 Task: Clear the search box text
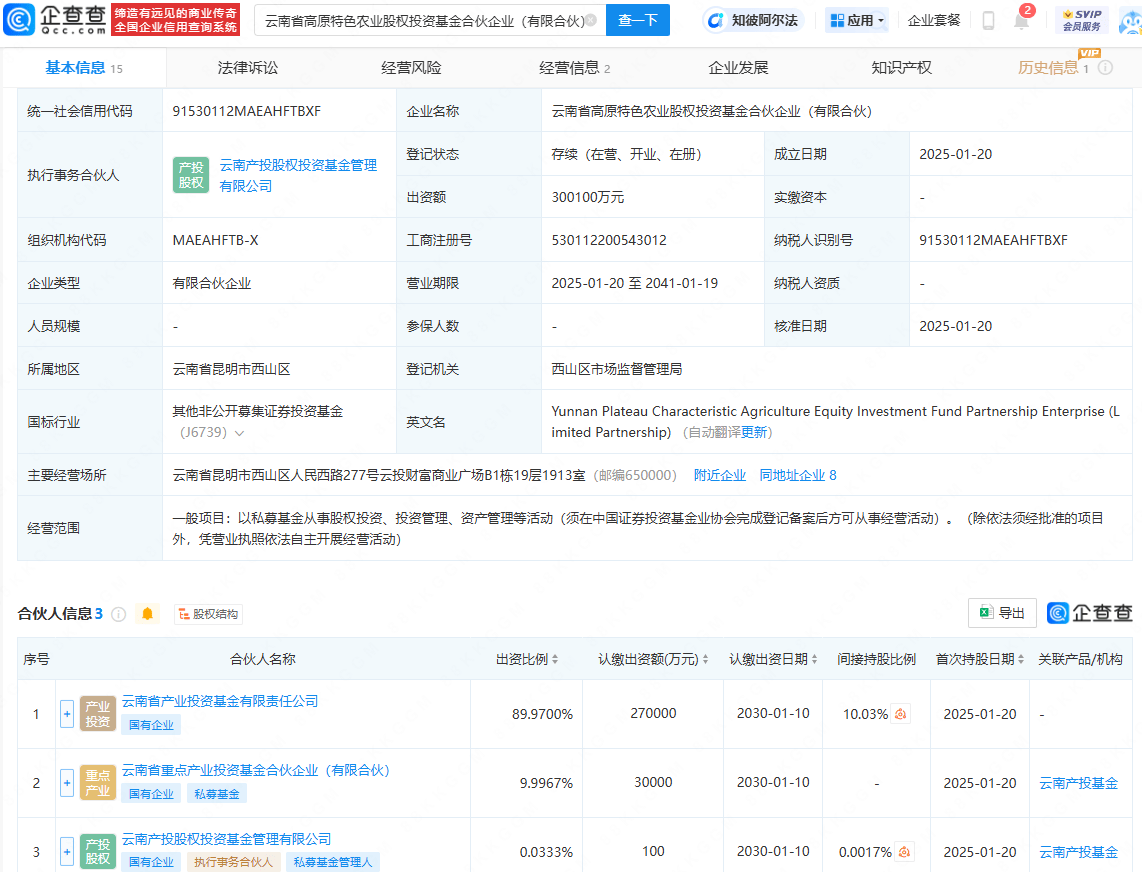(x=591, y=20)
